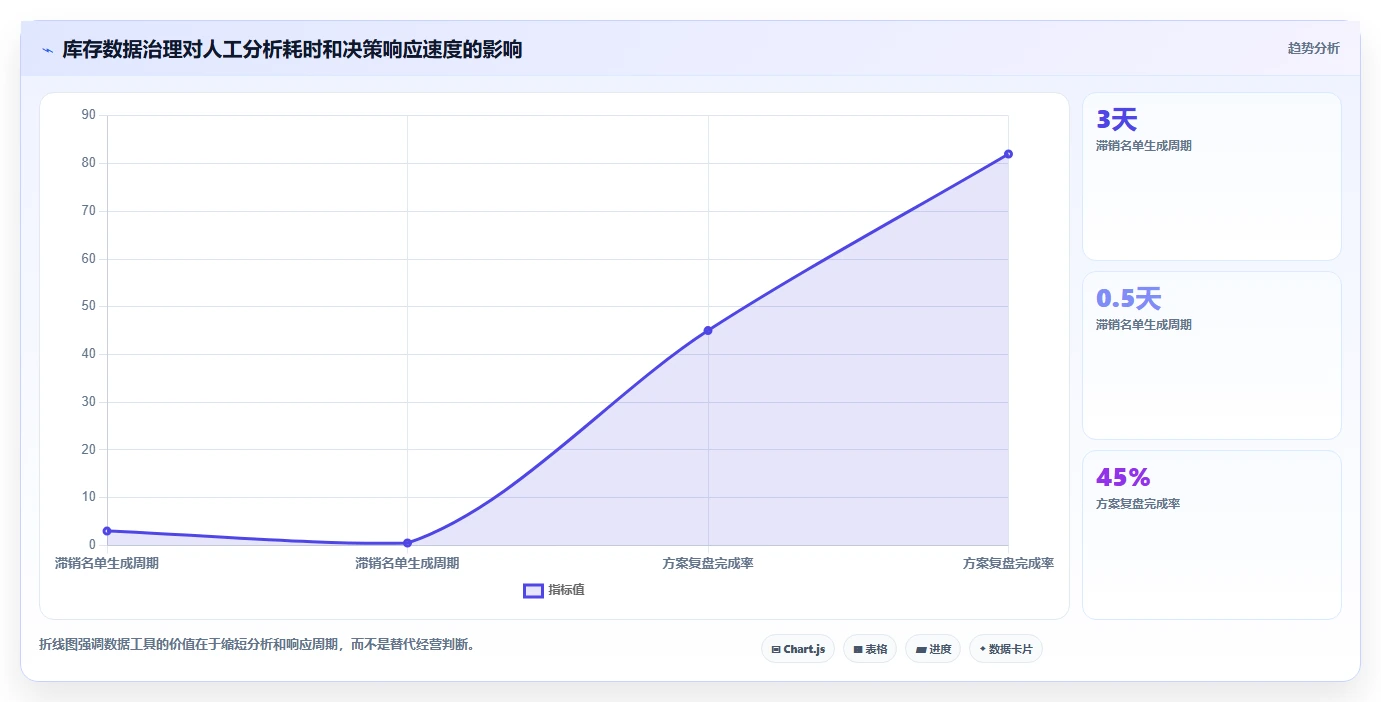The height and width of the screenshot is (702, 1381).
Task: Click y-axis label 90
Action: pos(88,115)
